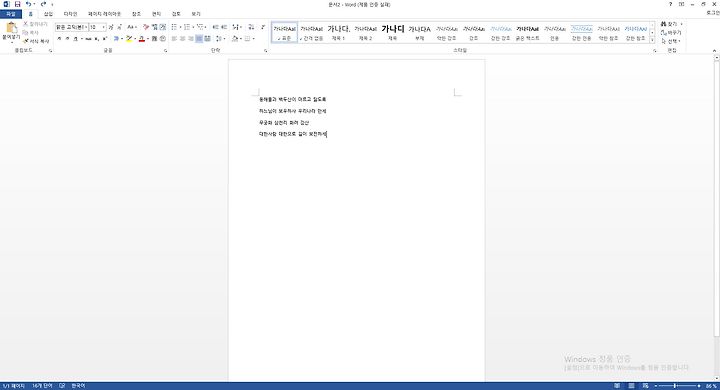Apply the 제목 2 heading style
The width and height of the screenshot is (720, 390).
[x=366, y=33]
